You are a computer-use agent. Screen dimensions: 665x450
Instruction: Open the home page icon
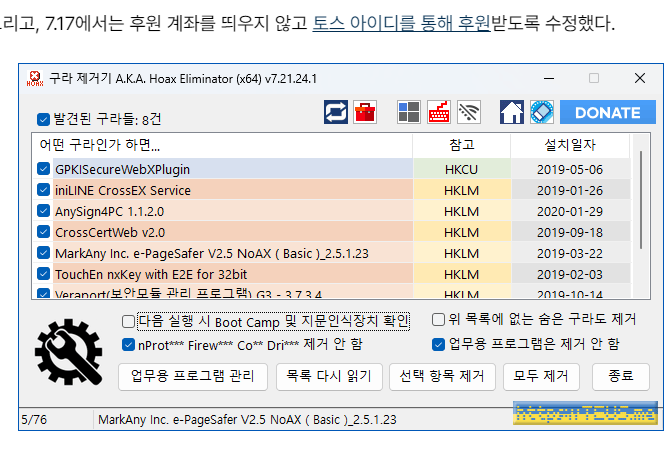pyautogui.click(x=512, y=112)
